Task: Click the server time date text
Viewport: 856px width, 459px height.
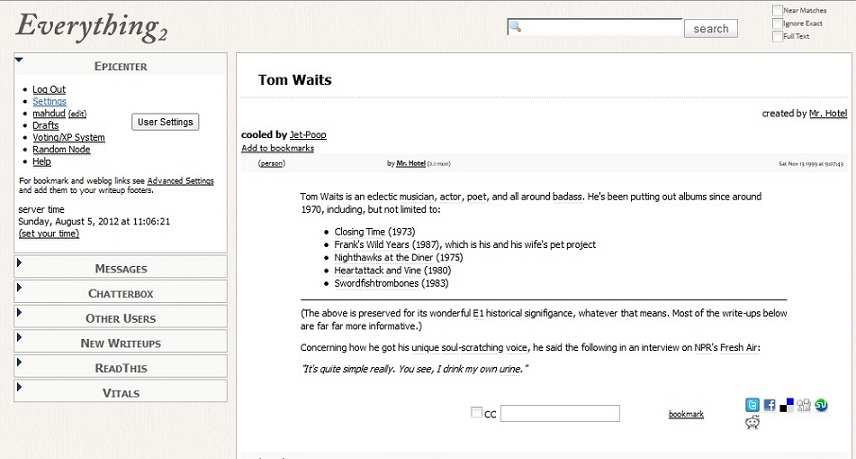Action: click(x=94, y=222)
